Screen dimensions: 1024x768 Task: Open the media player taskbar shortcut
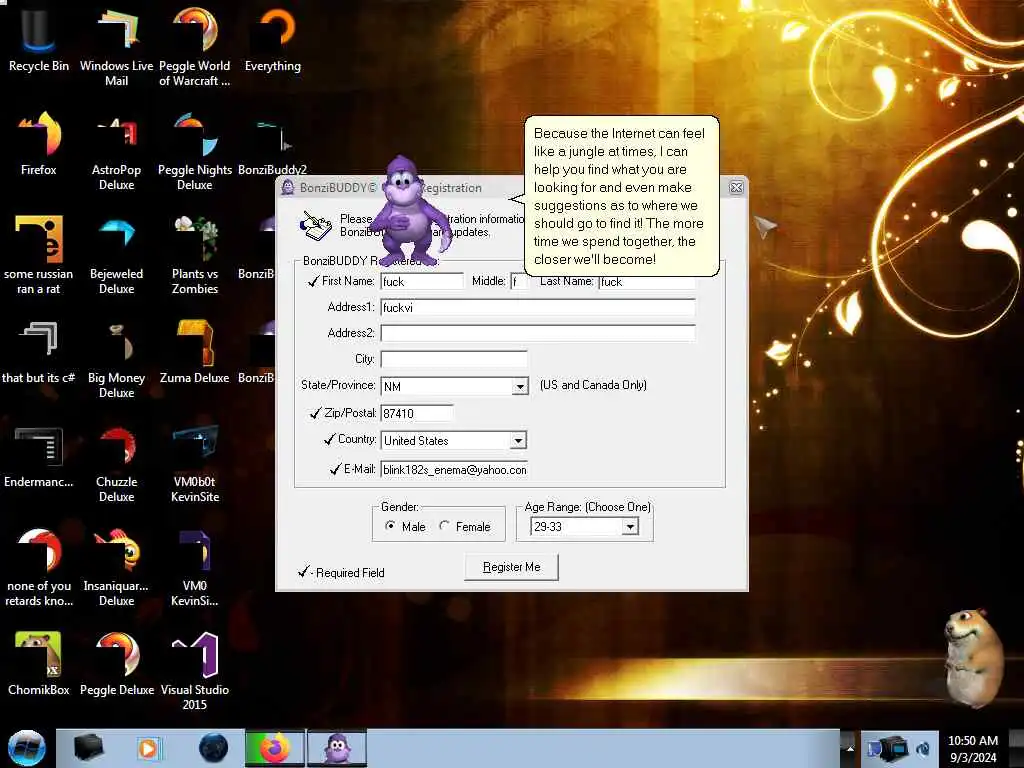(149, 748)
